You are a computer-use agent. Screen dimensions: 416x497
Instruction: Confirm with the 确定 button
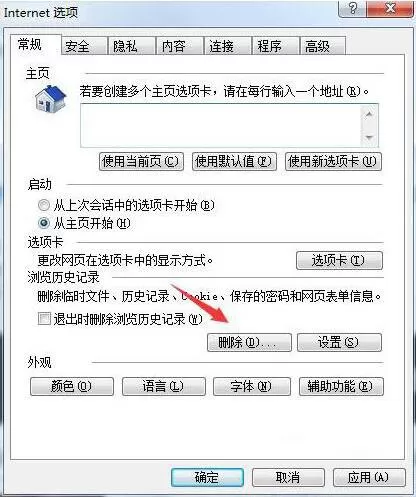207,477
